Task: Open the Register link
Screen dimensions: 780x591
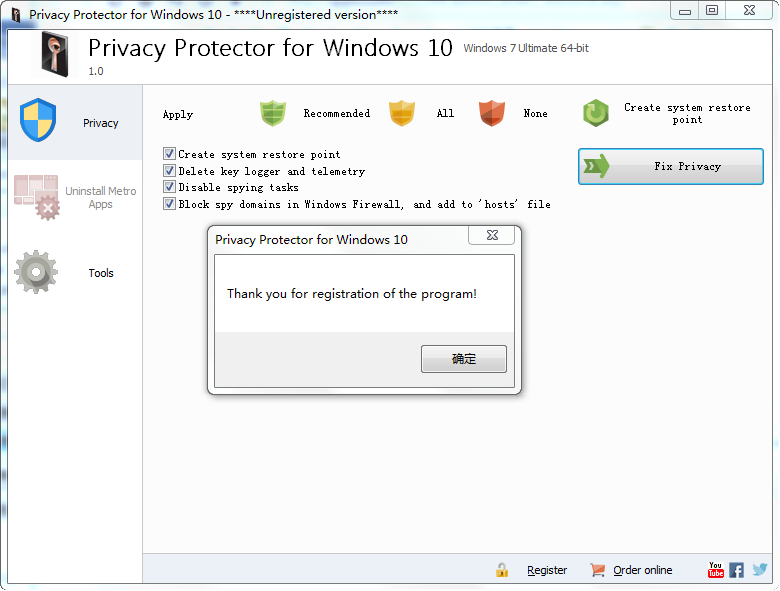Action: pos(547,570)
